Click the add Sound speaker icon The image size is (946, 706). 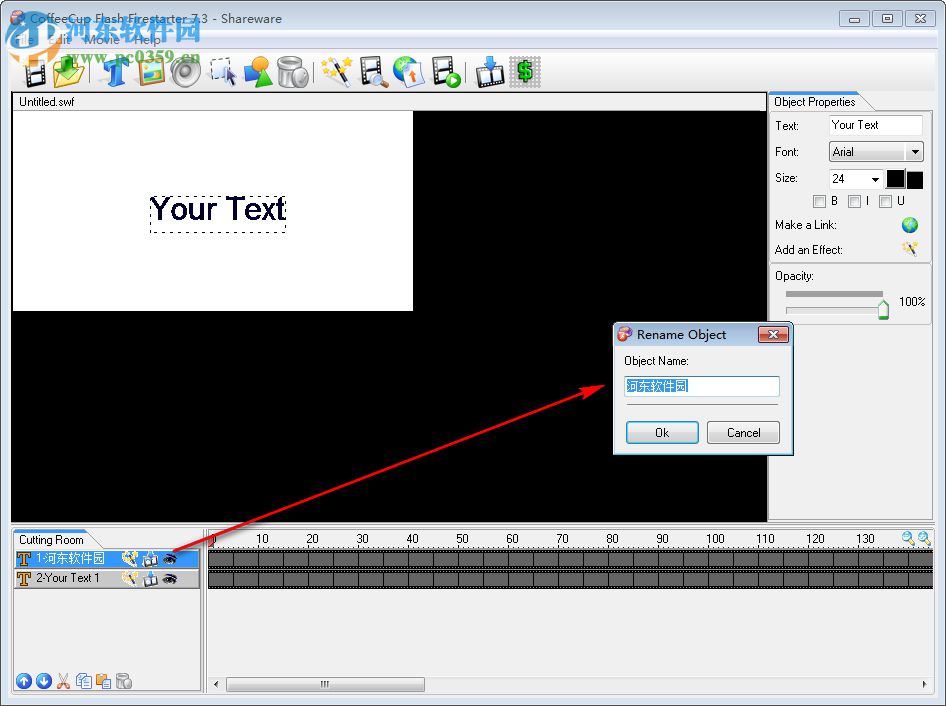point(185,72)
